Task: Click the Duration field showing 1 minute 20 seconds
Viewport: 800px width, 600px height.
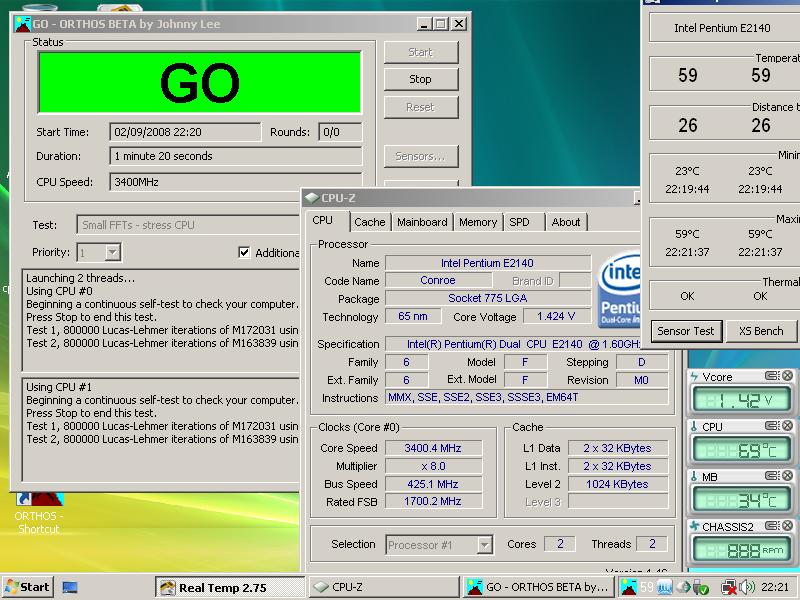Action: tap(236, 156)
